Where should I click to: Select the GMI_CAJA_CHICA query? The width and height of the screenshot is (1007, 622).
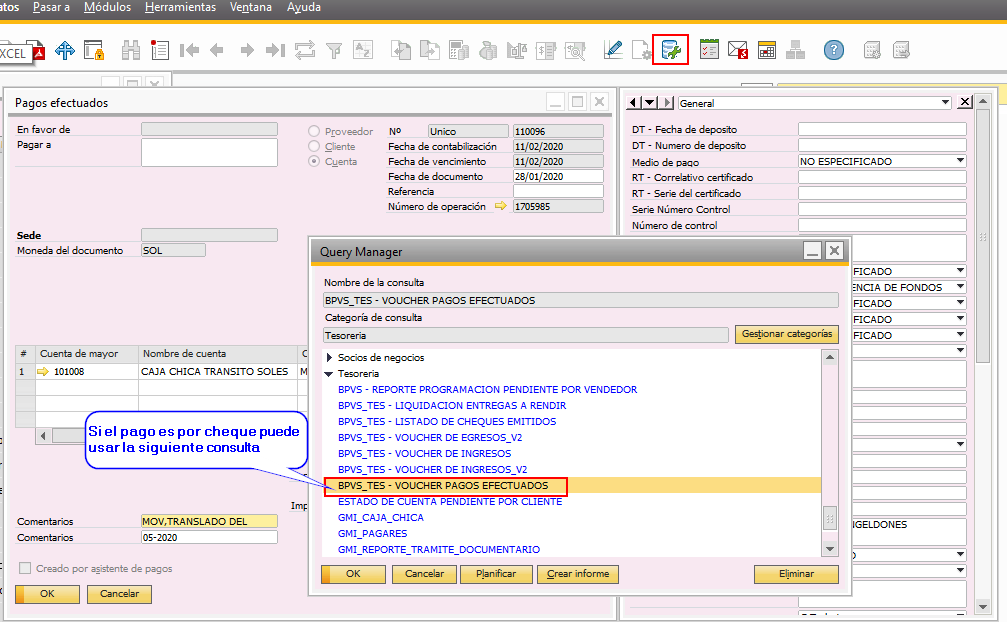[x=381, y=517]
